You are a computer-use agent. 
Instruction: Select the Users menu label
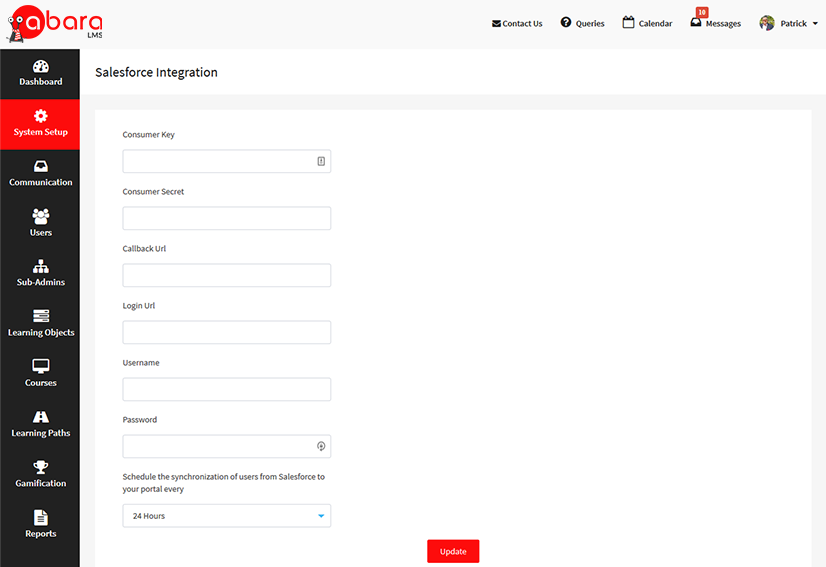[41, 232]
